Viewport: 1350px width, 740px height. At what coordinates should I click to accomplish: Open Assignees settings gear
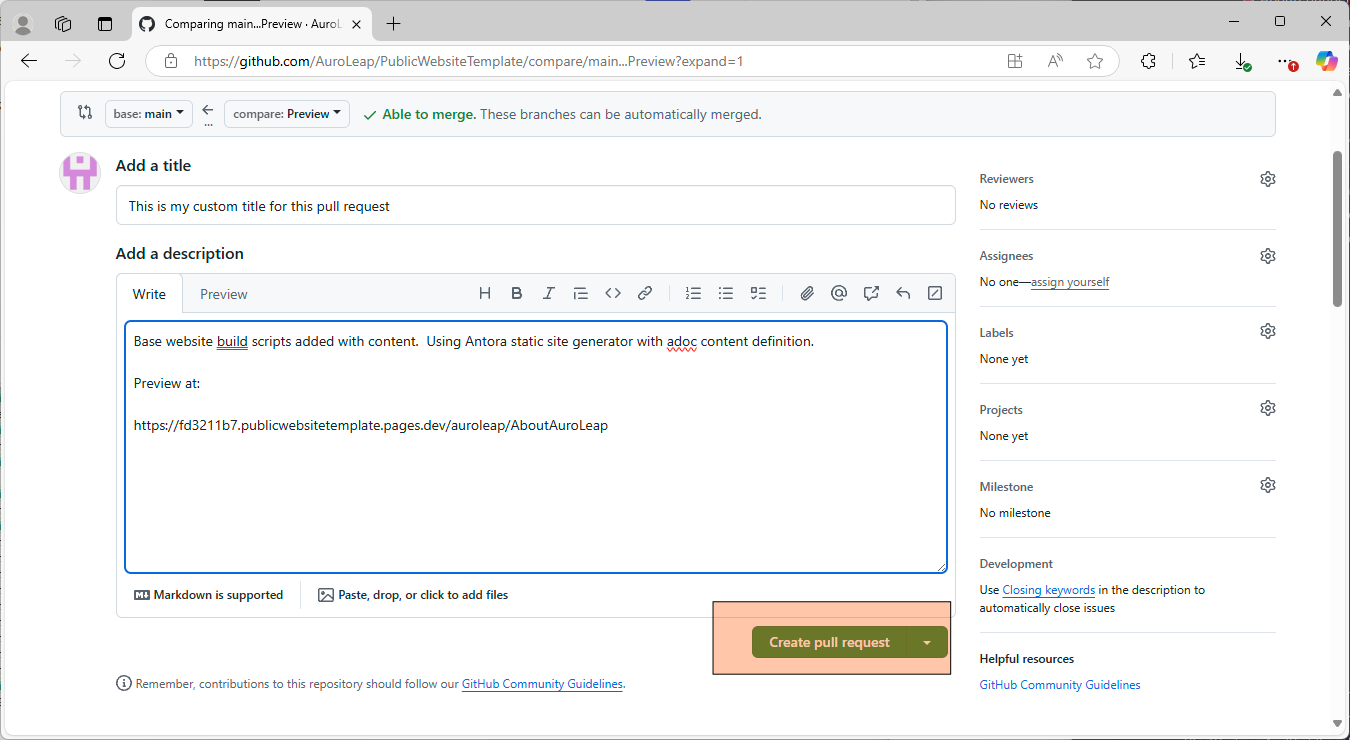[x=1268, y=256]
